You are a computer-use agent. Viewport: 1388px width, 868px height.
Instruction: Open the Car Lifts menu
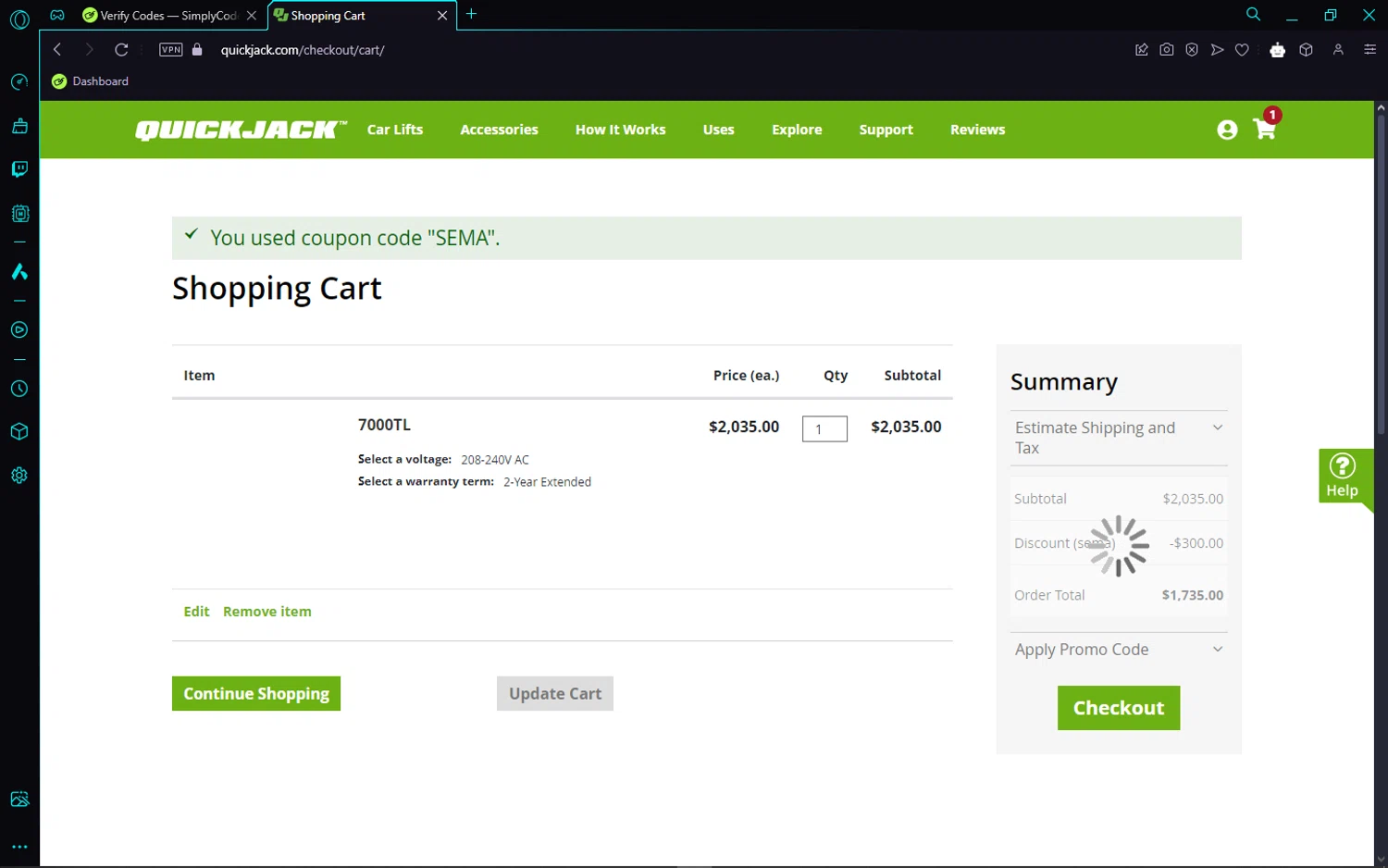[x=395, y=130]
